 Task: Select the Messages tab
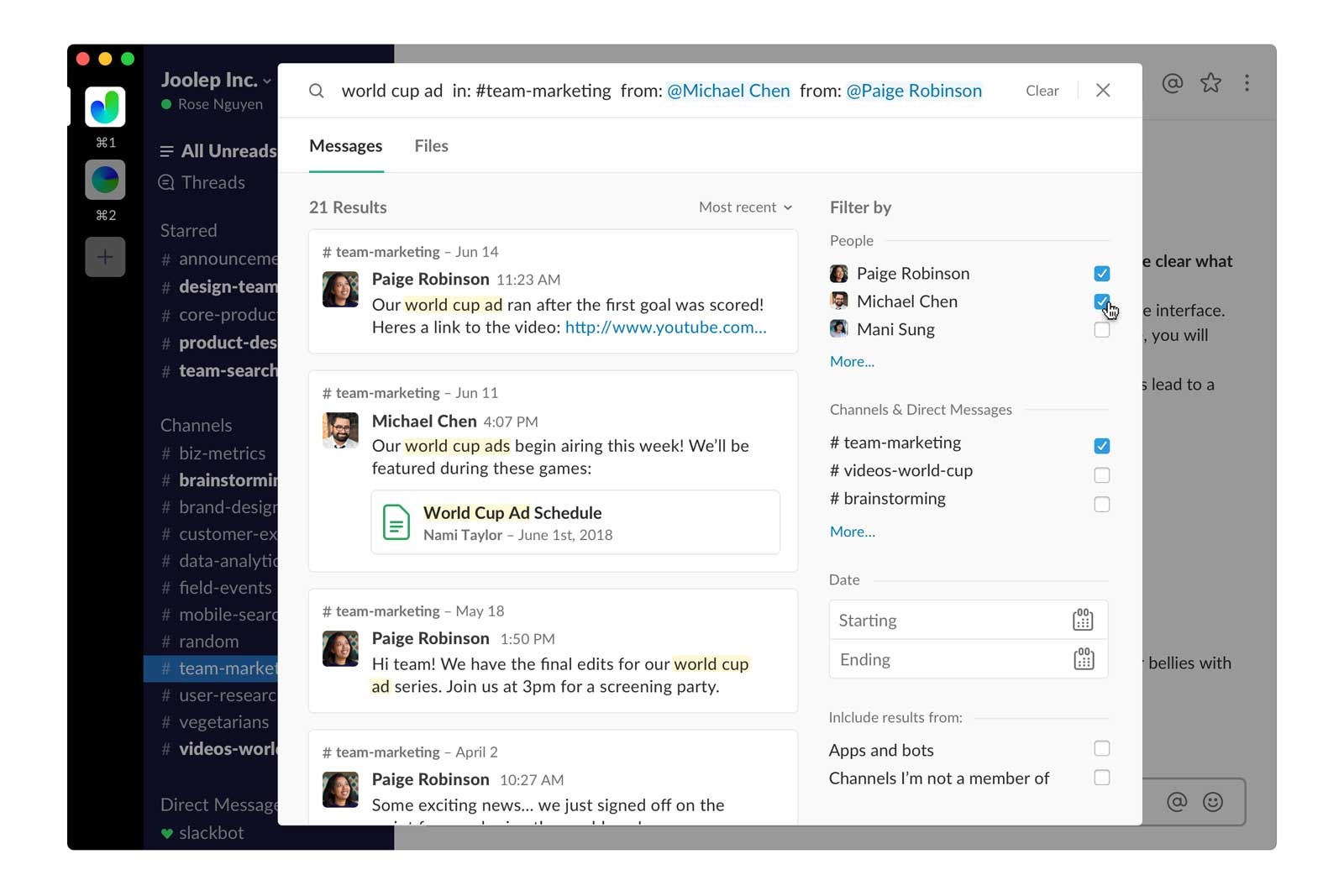point(345,146)
